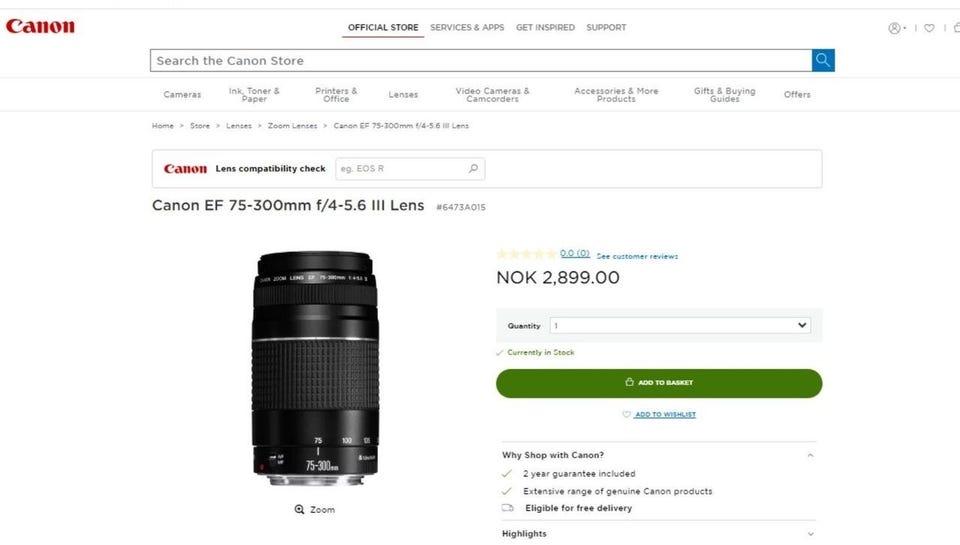Click the magnifier in lens compatibility field
Viewport: 960px width, 545px height.
[473, 169]
